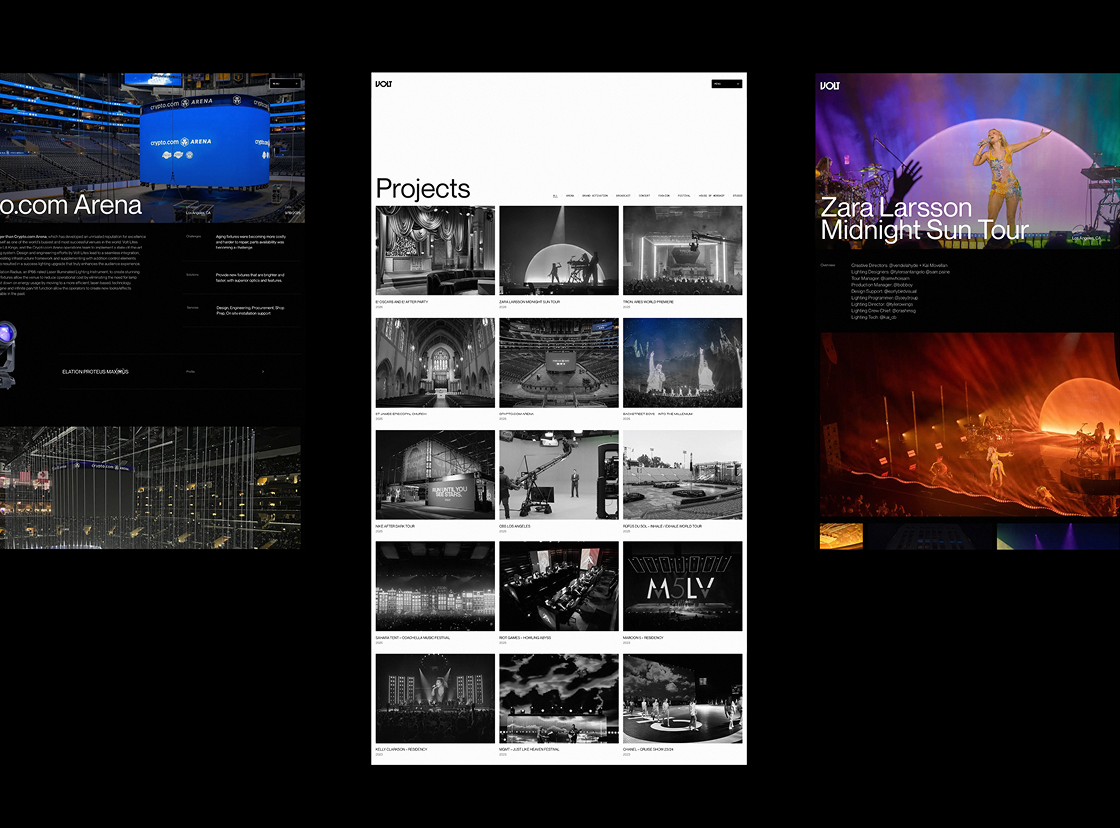Screen dimensions: 1120x828
Task: Click the Solutions label on Arena page
Action: pos(193,275)
